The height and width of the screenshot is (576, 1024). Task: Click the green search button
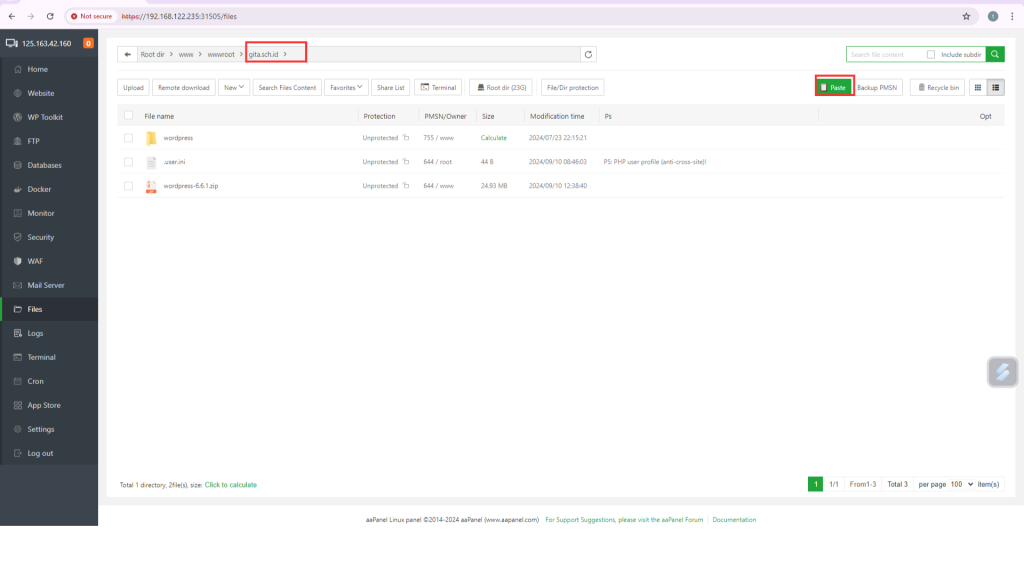point(996,54)
